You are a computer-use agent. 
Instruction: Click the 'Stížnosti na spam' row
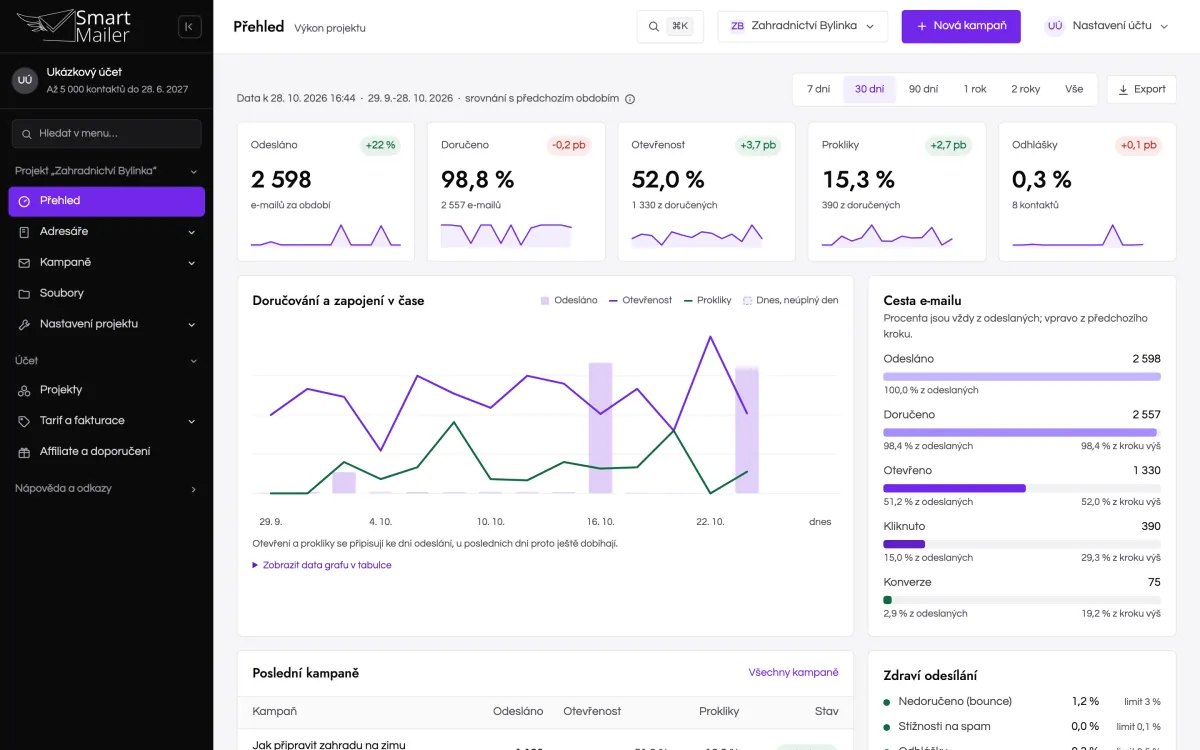[1022, 727]
